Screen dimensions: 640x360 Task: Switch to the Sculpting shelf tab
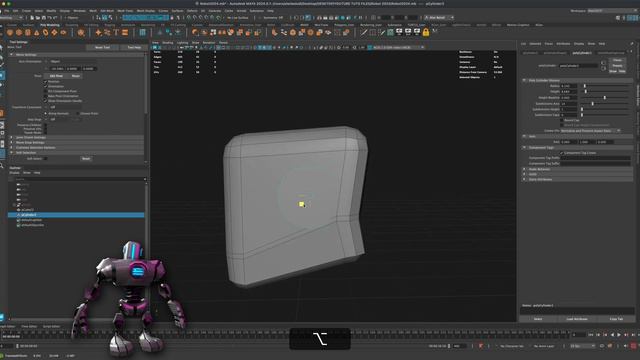72,25
